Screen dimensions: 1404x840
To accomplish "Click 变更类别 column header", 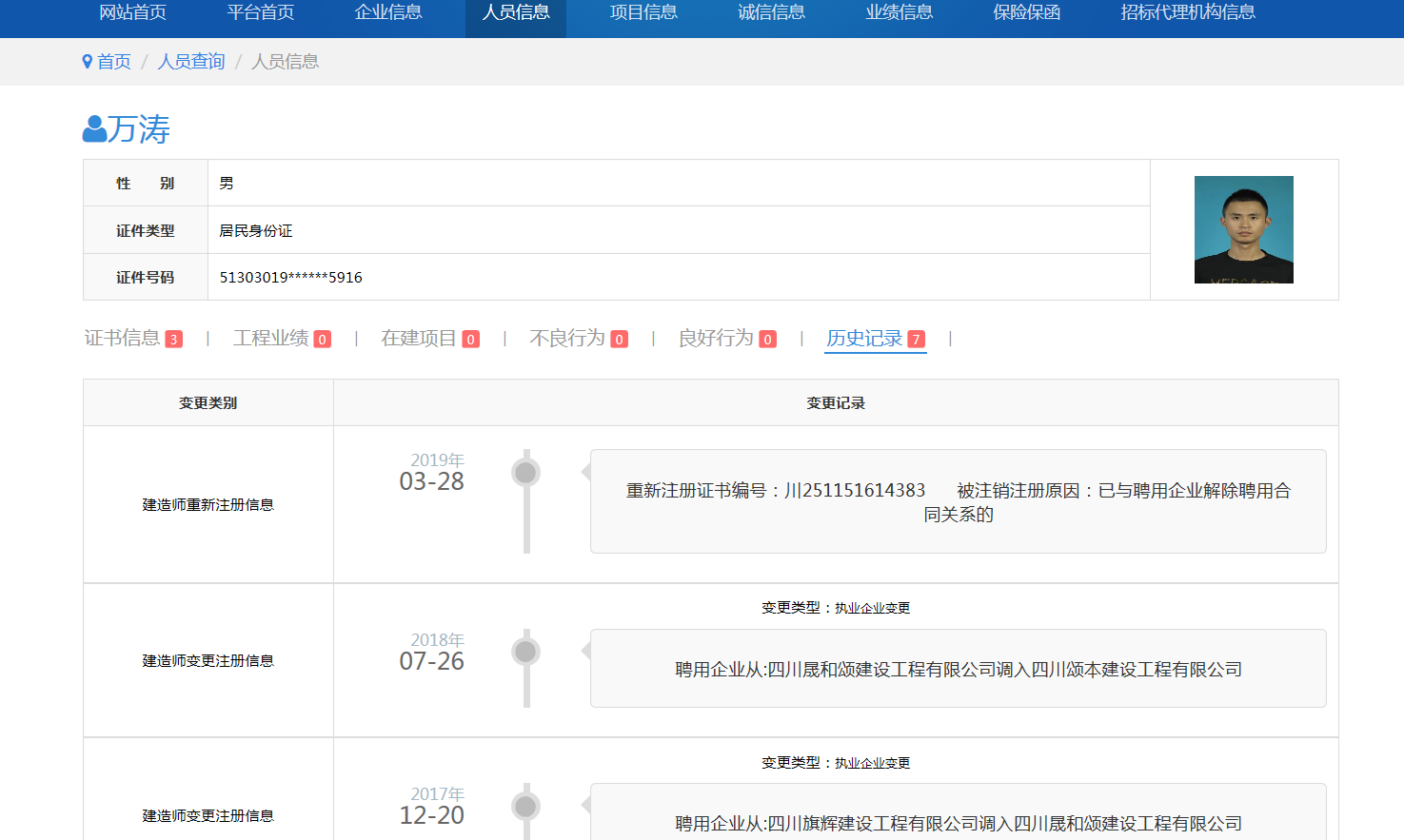I will [x=208, y=403].
